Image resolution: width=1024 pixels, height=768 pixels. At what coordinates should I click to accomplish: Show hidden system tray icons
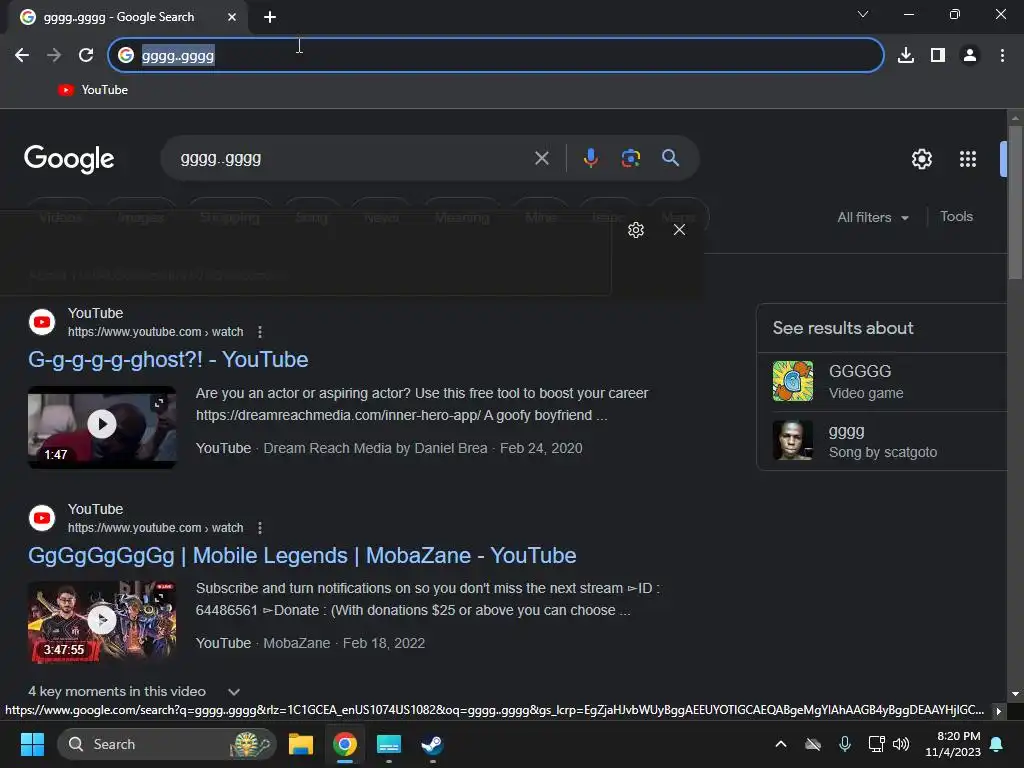point(780,744)
